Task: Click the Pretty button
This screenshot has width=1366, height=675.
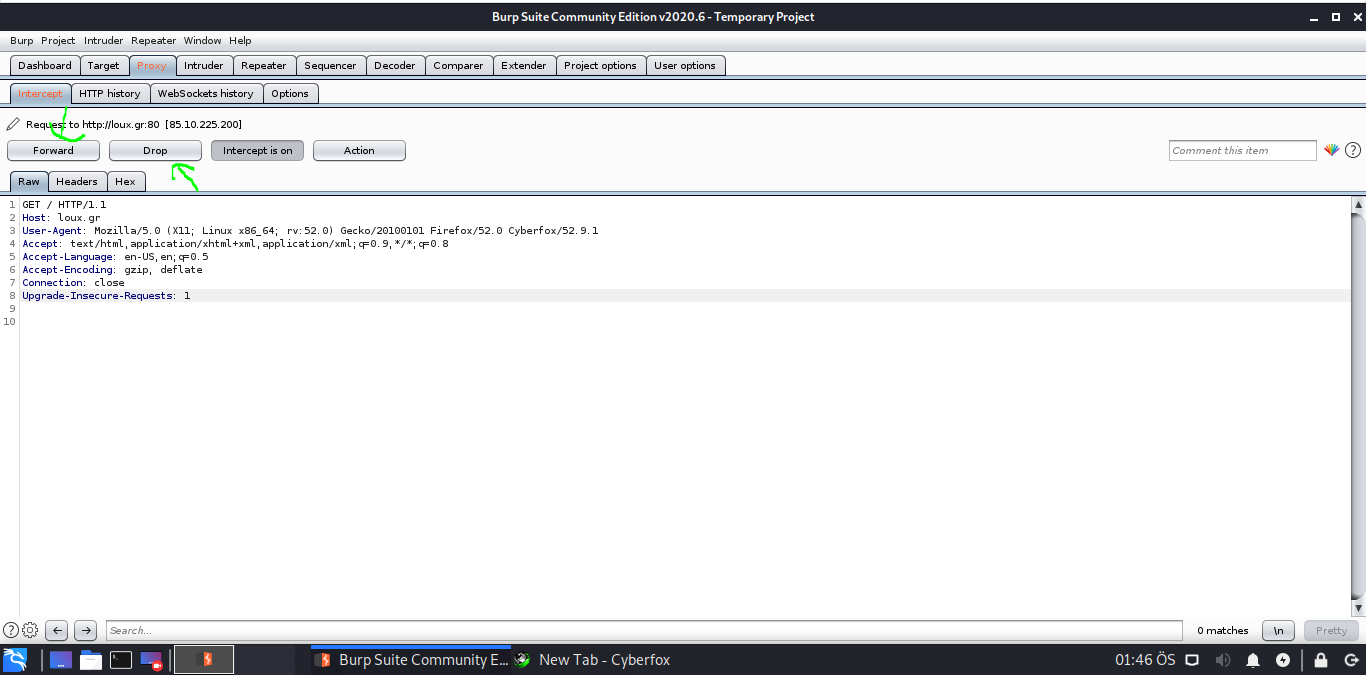Action: 1331,630
